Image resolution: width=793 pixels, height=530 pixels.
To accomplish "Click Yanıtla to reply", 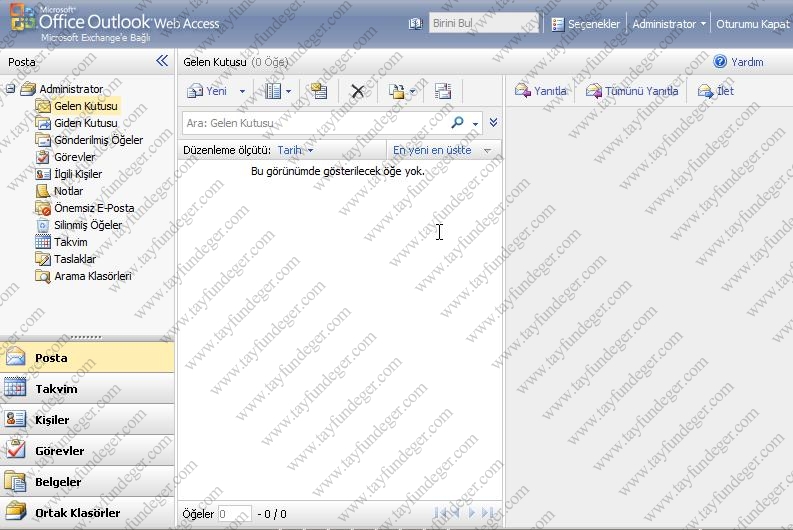I will click(541, 91).
